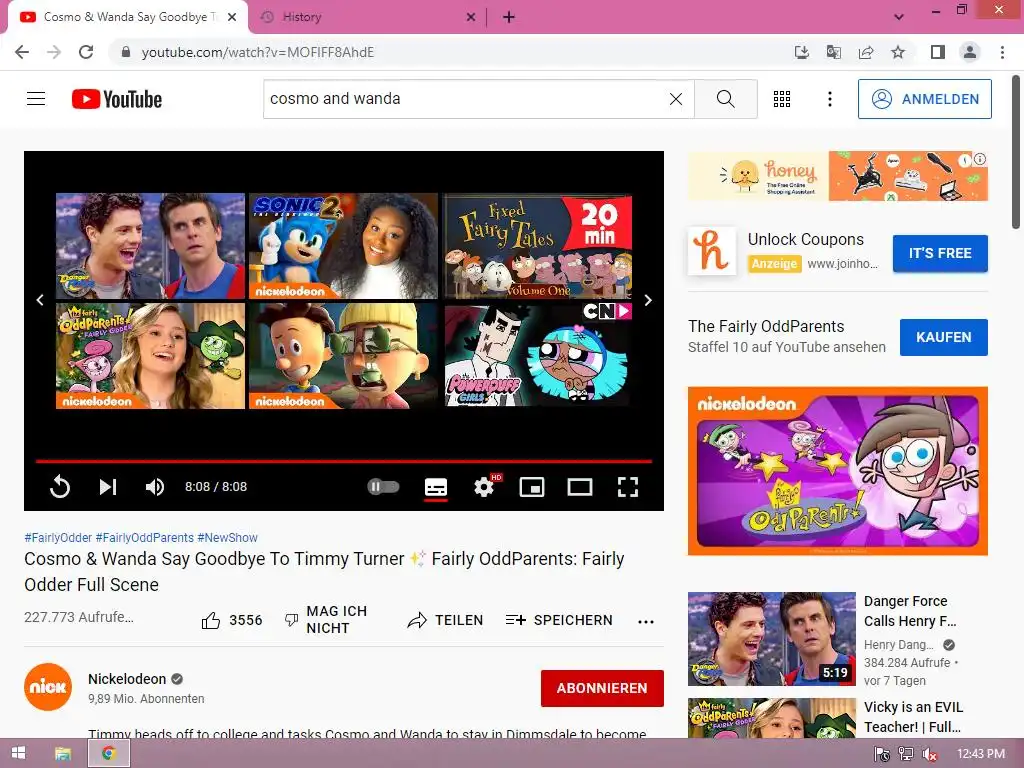
Task: Open Windows Start menu
Action: (18, 753)
